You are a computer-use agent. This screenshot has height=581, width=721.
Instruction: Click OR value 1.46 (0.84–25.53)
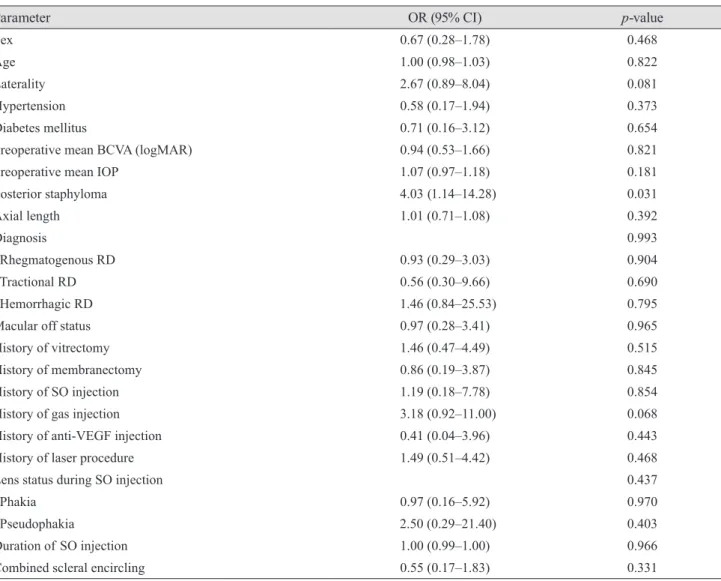pyautogui.click(x=448, y=304)
